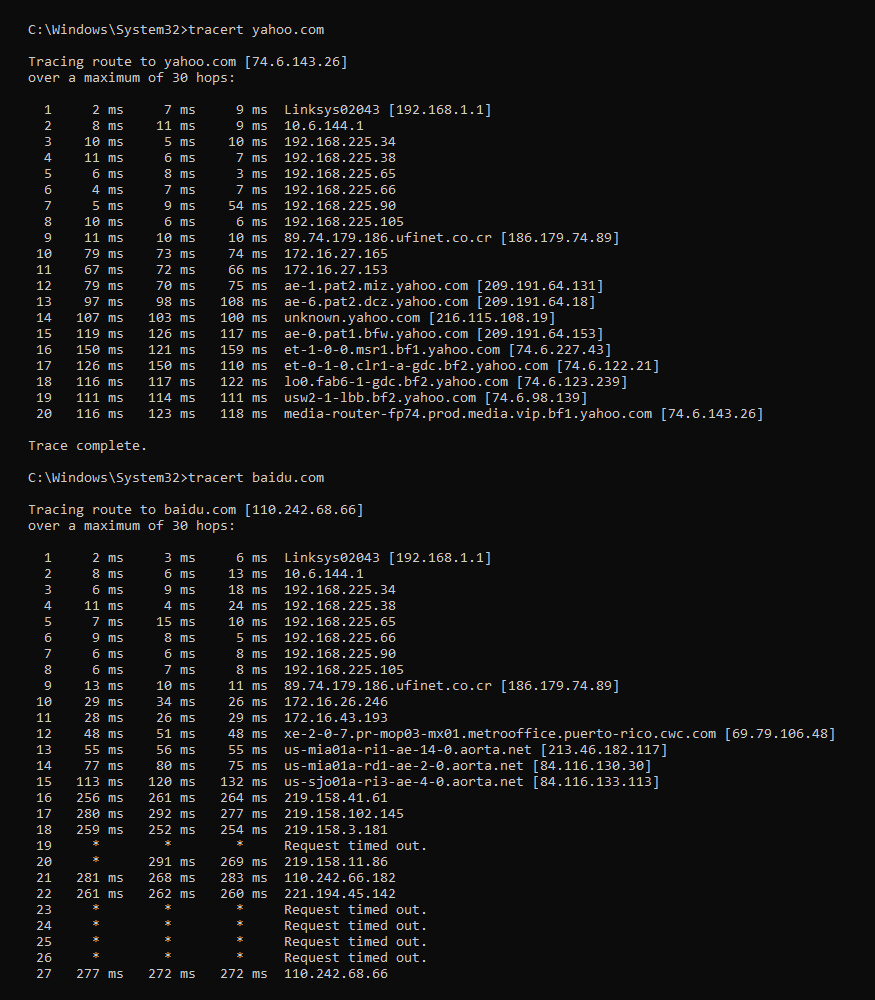Click hostname ae-6.pat2.dcz.yahoo.com
This screenshot has width=875, height=1000.
tap(376, 302)
